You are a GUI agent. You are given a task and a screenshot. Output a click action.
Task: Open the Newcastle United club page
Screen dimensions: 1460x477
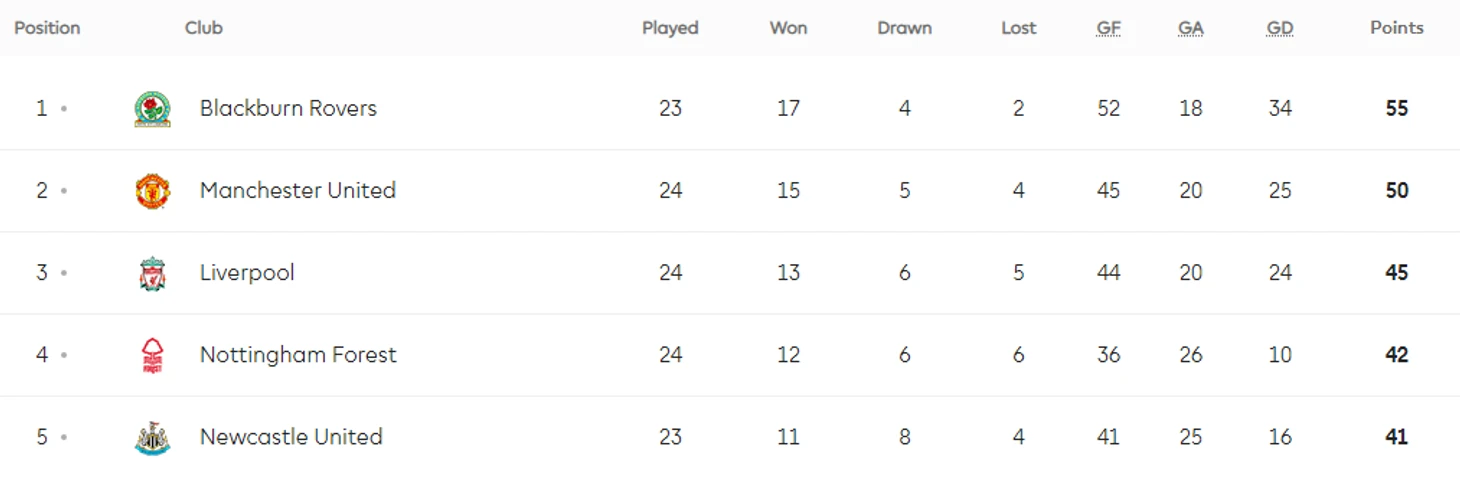click(x=291, y=436)
